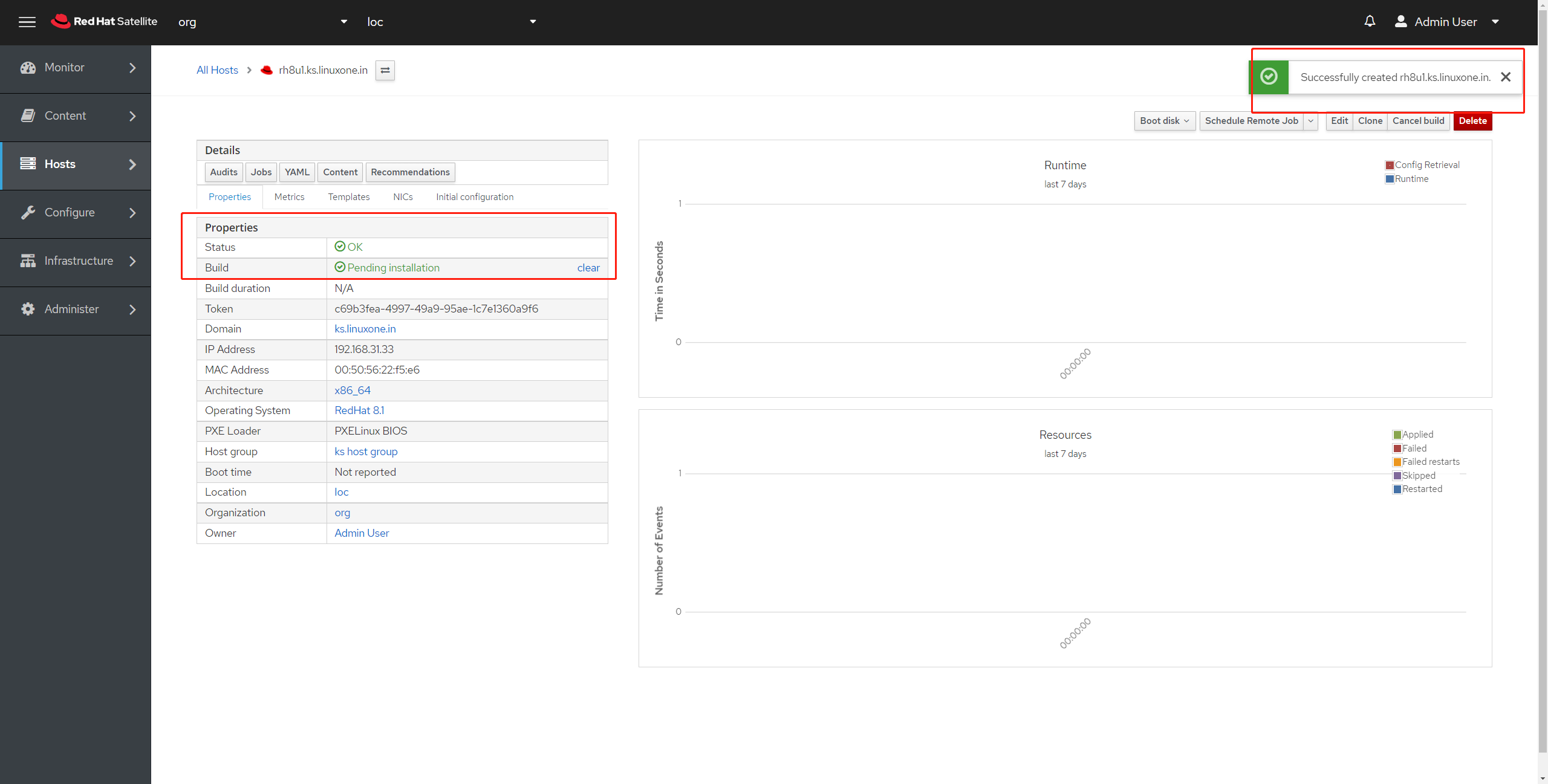1548x784 pixels.
Task: Switch to the Properties tab
Action: [230, 197]
